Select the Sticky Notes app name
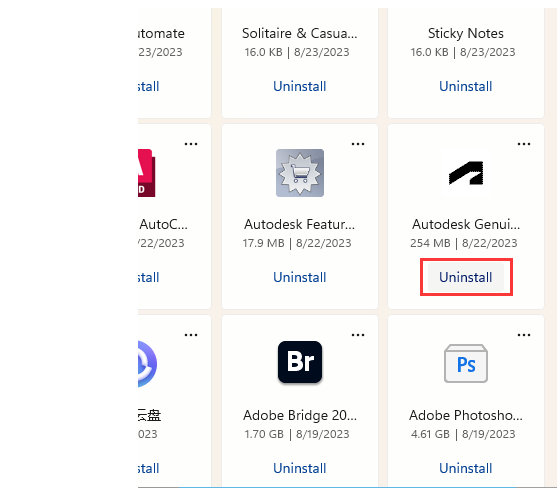The width and height of the screenshot is (560, 491). 466,33
